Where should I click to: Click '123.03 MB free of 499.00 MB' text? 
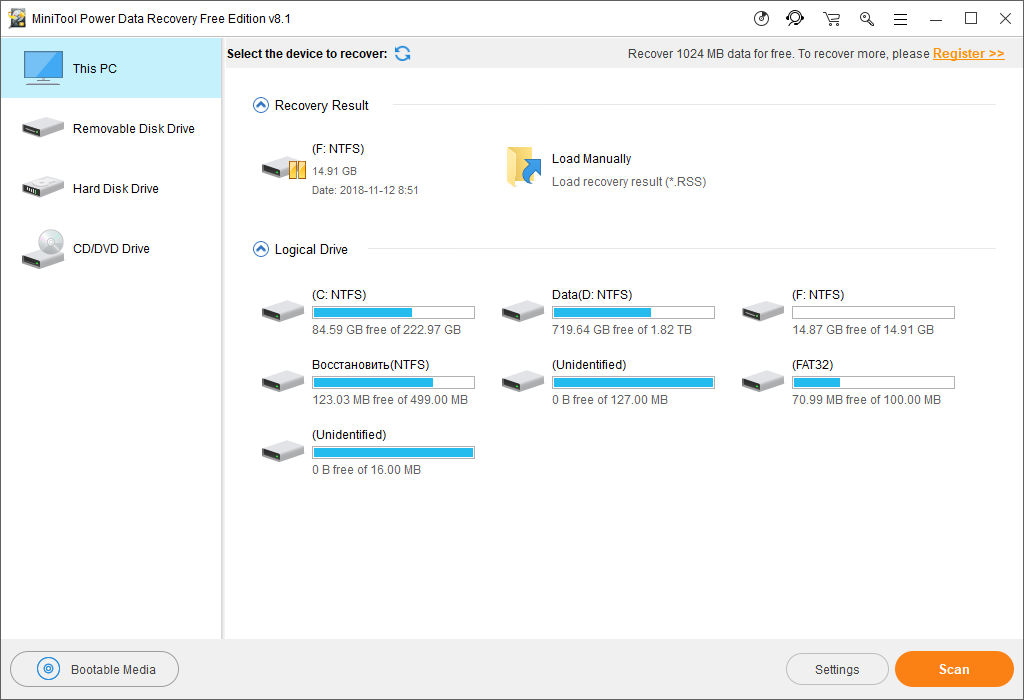(390, 400)
